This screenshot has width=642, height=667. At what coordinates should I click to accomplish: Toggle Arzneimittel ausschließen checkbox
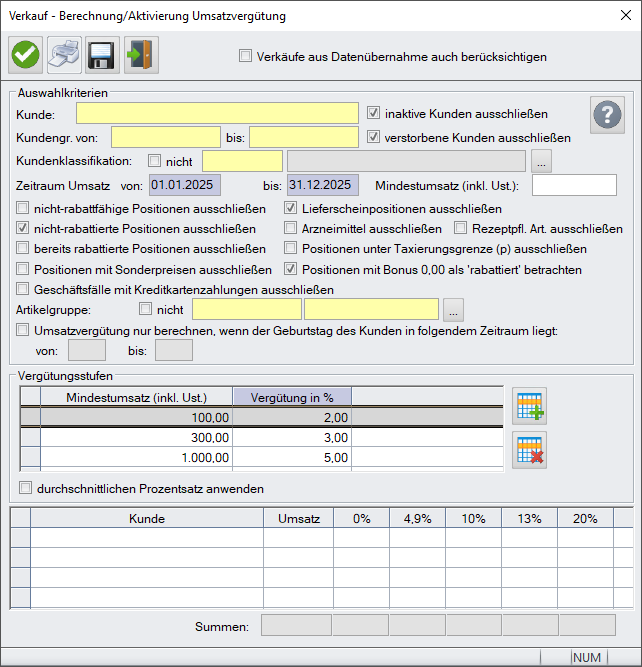click(290, 228)
